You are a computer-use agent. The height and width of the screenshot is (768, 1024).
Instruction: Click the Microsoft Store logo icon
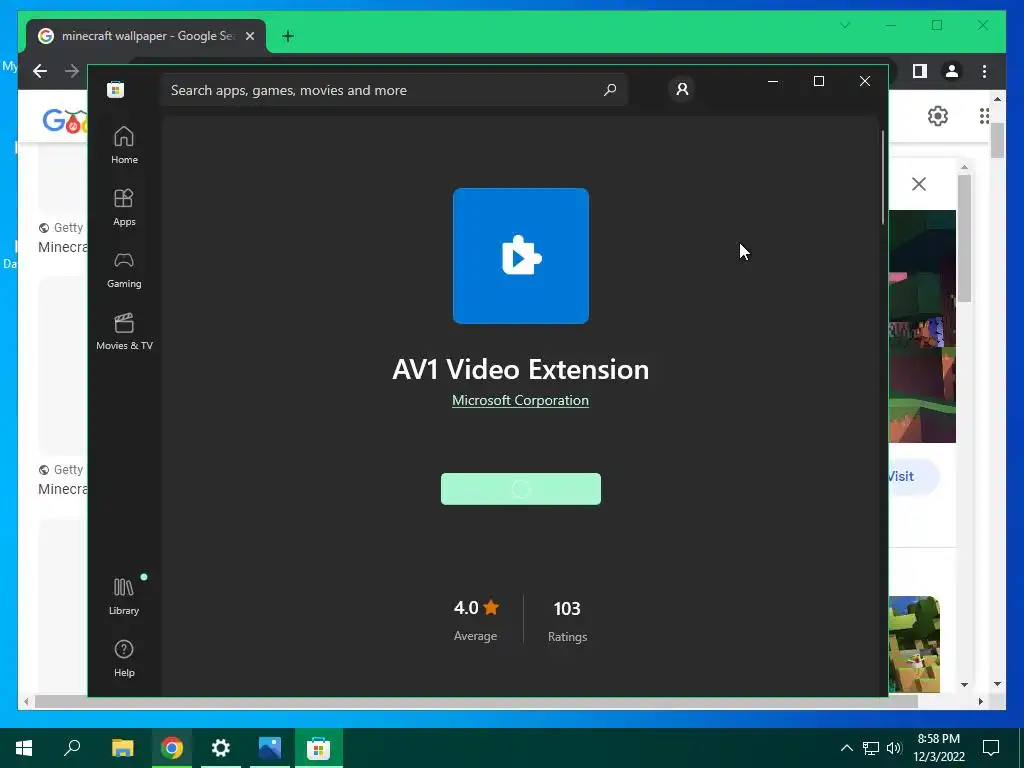(x=116, y=89)
